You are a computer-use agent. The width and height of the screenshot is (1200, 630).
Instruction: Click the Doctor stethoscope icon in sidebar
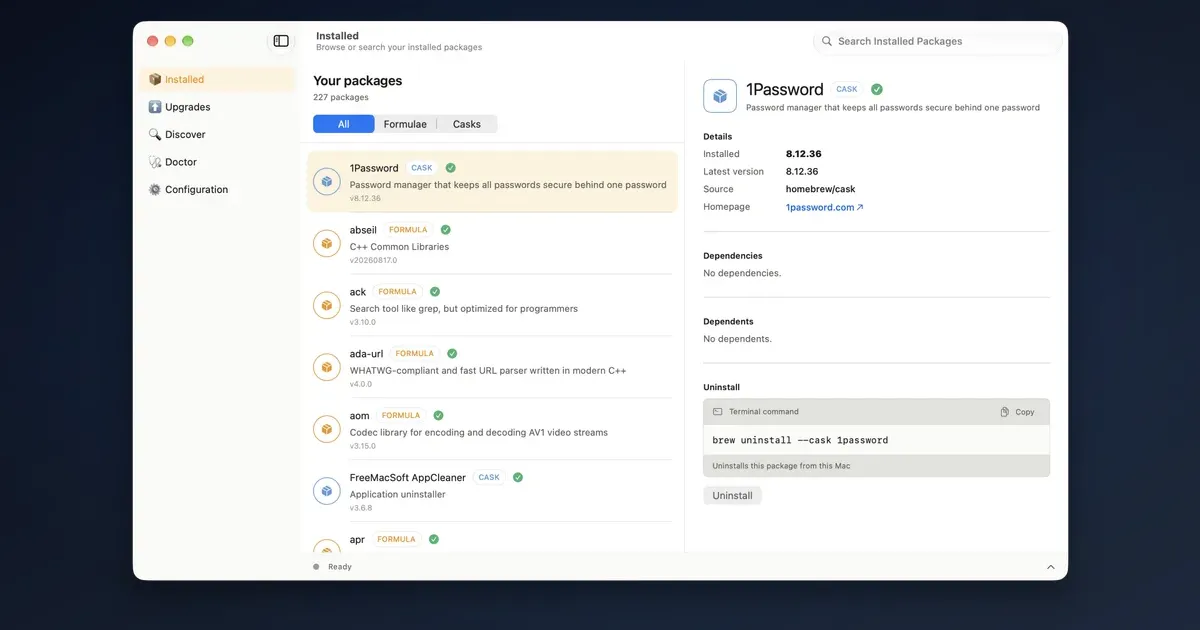[x=155, y=162]
